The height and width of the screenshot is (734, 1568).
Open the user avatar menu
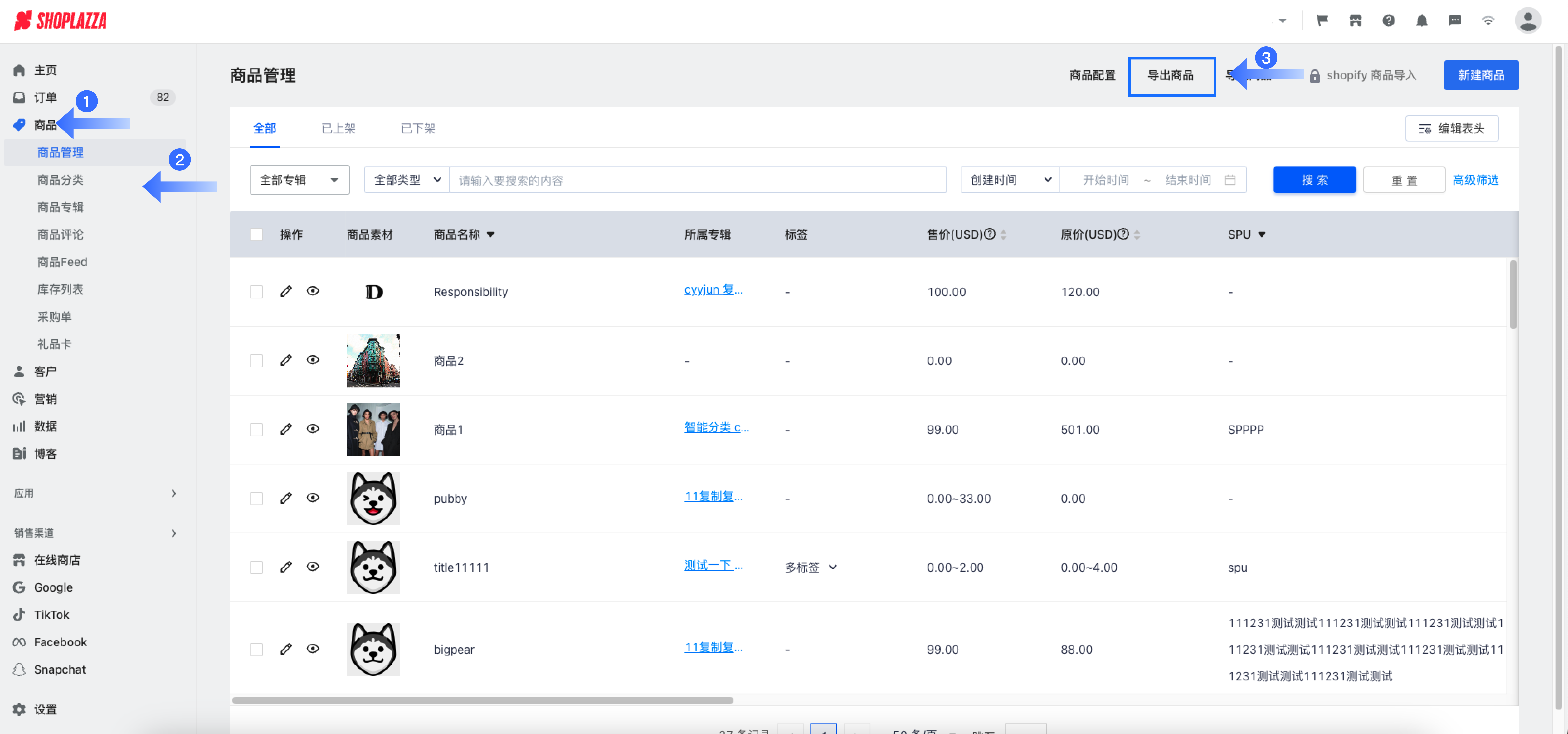point(1527,21)
